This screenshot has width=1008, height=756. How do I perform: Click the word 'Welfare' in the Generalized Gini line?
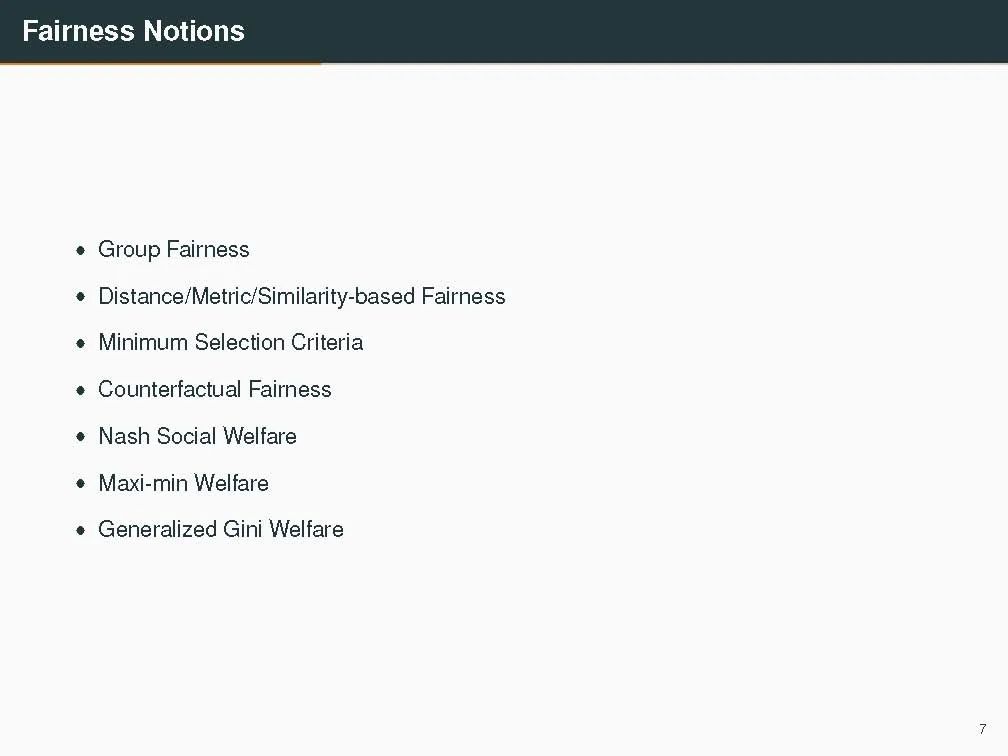pyautogui.click(x=306, y=529)
